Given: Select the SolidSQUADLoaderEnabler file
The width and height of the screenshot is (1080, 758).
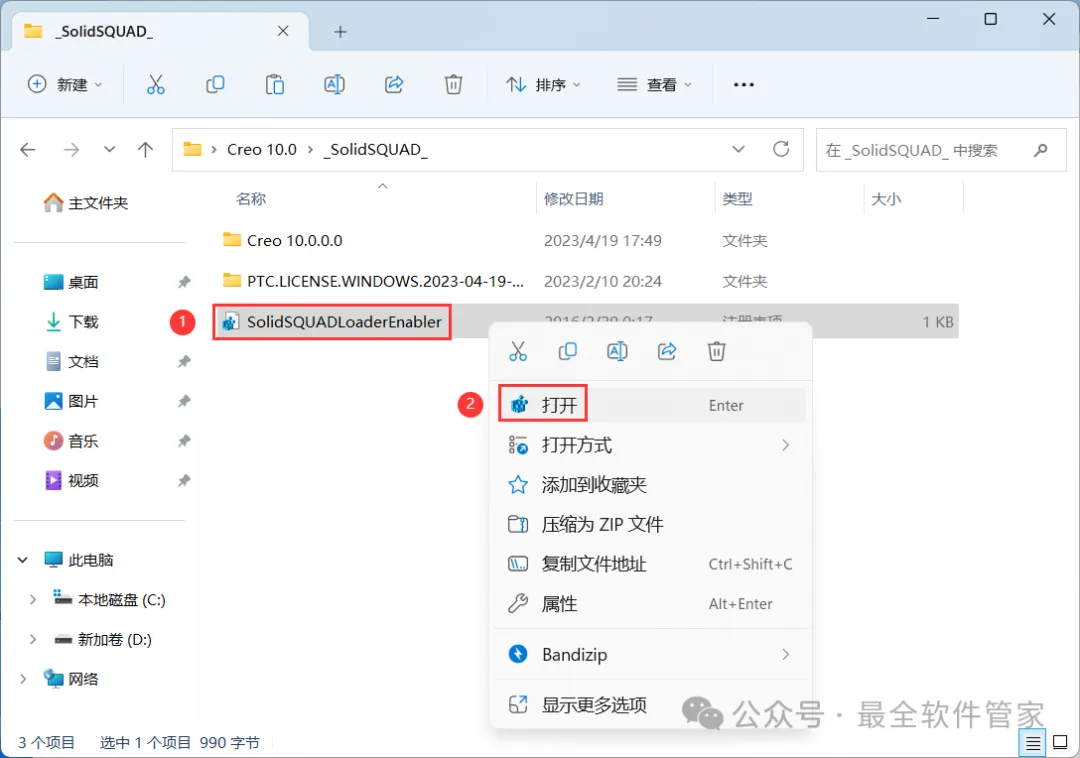Looking at the screenshot, I should [344, 322].
